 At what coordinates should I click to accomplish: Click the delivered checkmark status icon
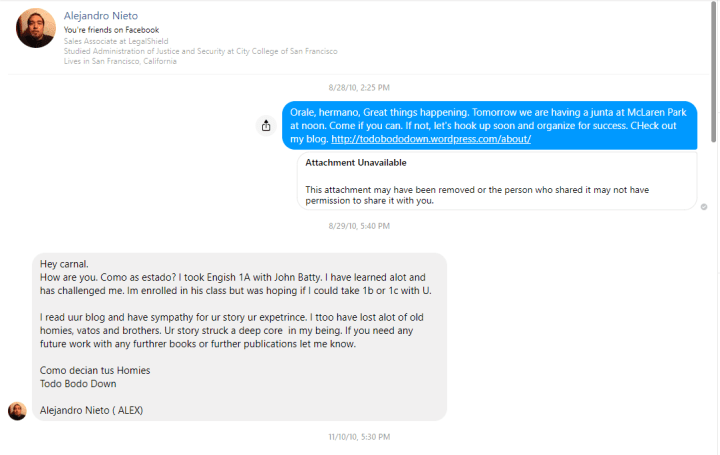[704, 207]
